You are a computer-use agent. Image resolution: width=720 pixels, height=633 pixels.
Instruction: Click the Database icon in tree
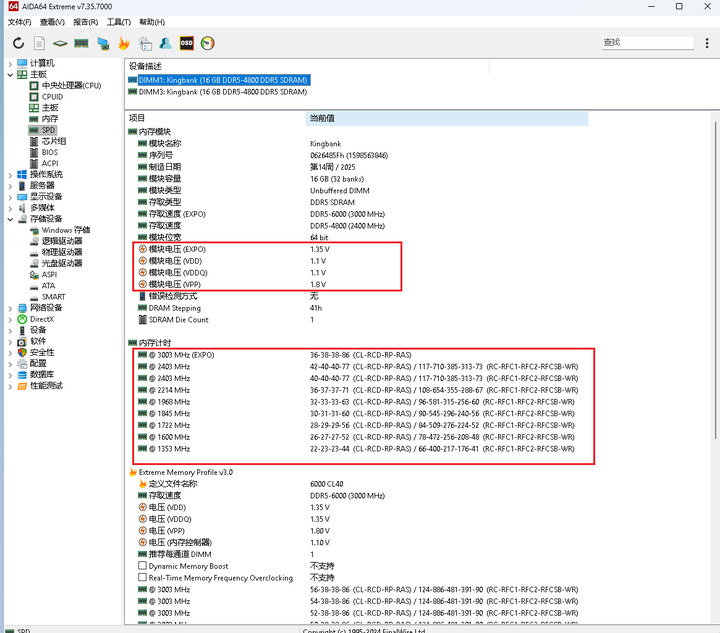[22, 375]
